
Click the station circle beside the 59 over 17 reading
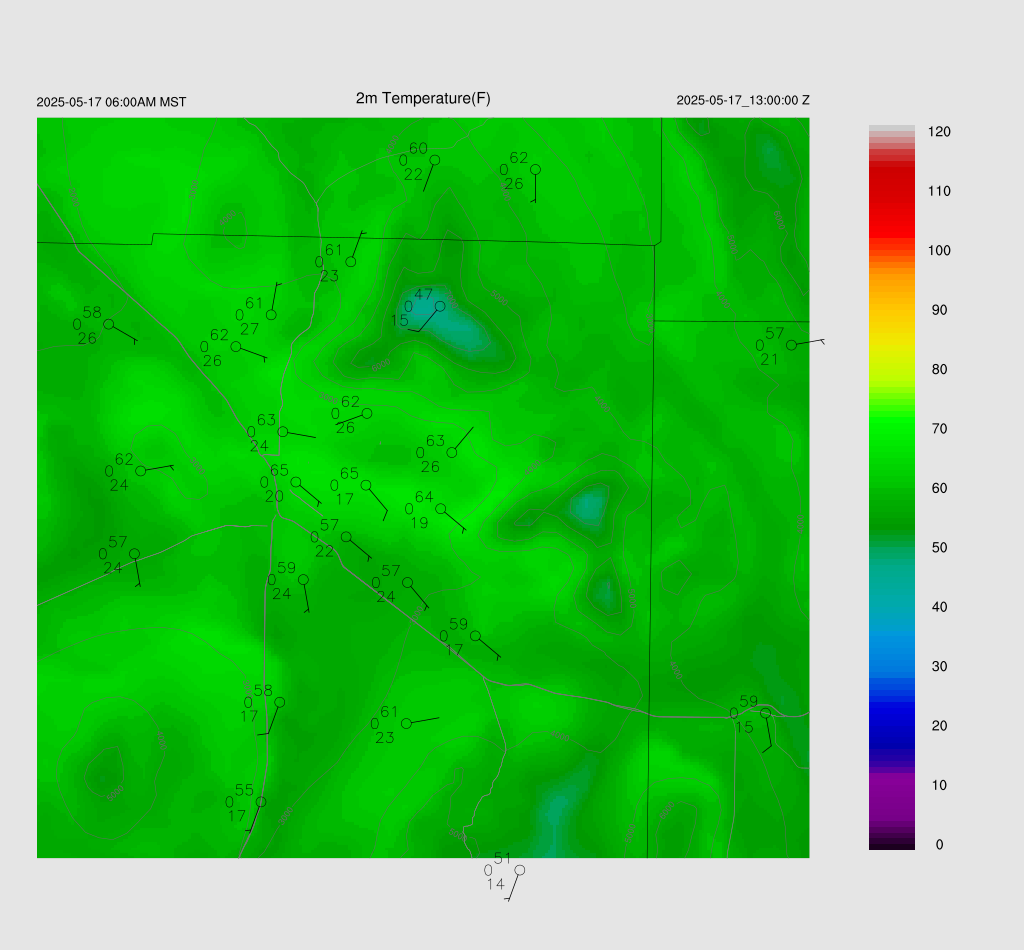pos(475,636)
